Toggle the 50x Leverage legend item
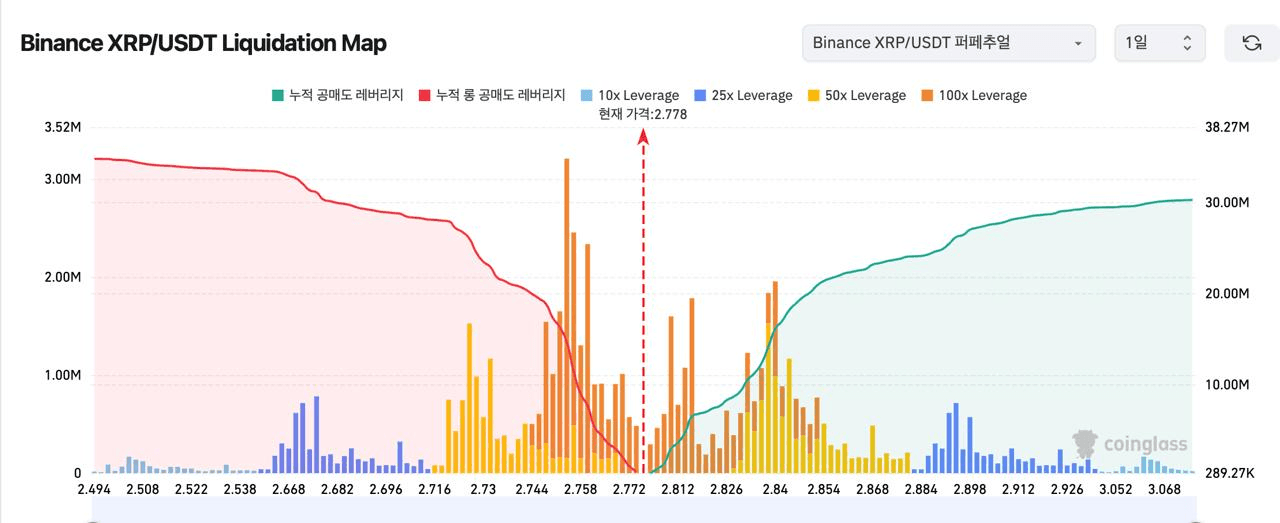The width and height of the screenshot is (1280, 523). click(856, 96)
